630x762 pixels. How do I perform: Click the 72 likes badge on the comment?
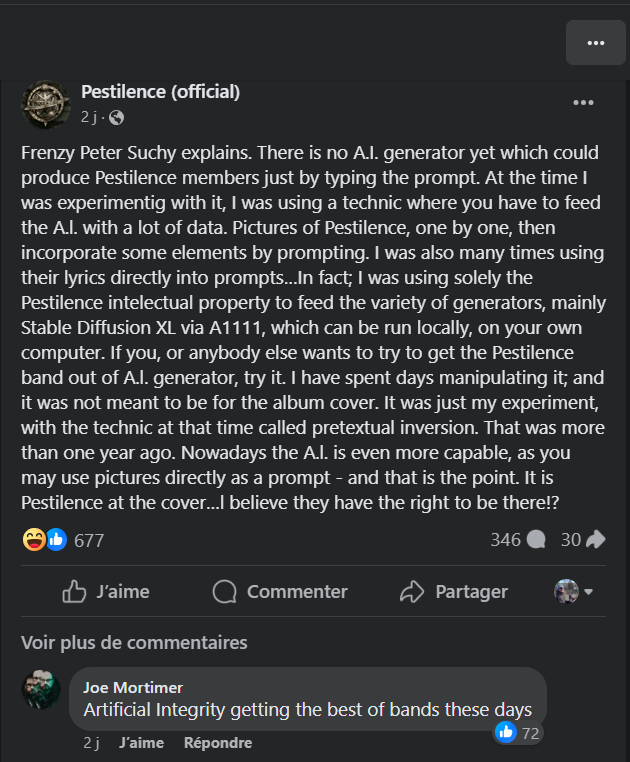pos(518,733)
